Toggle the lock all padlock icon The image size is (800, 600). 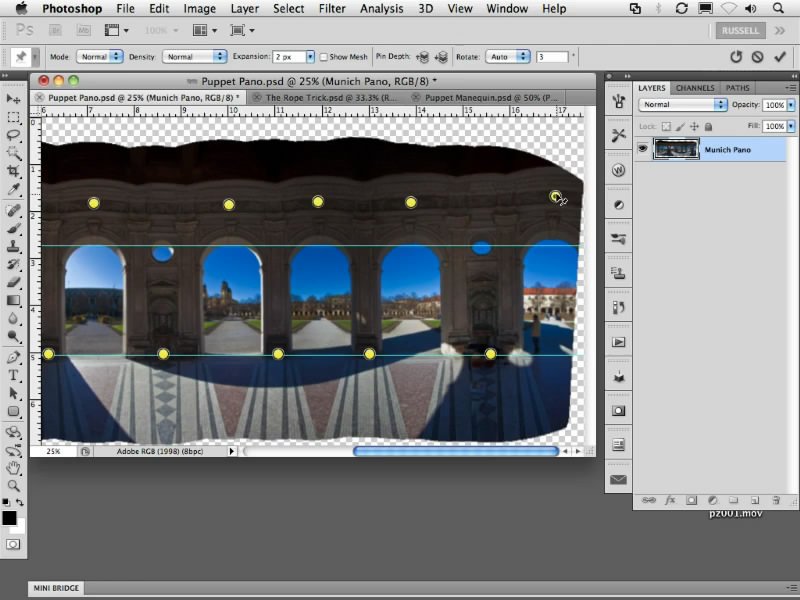click(708, 127)
